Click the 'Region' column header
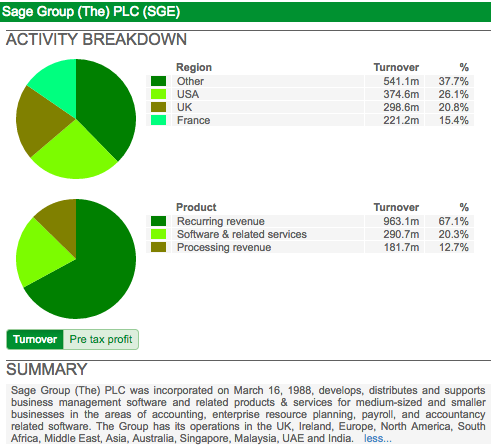 [194, 67]
